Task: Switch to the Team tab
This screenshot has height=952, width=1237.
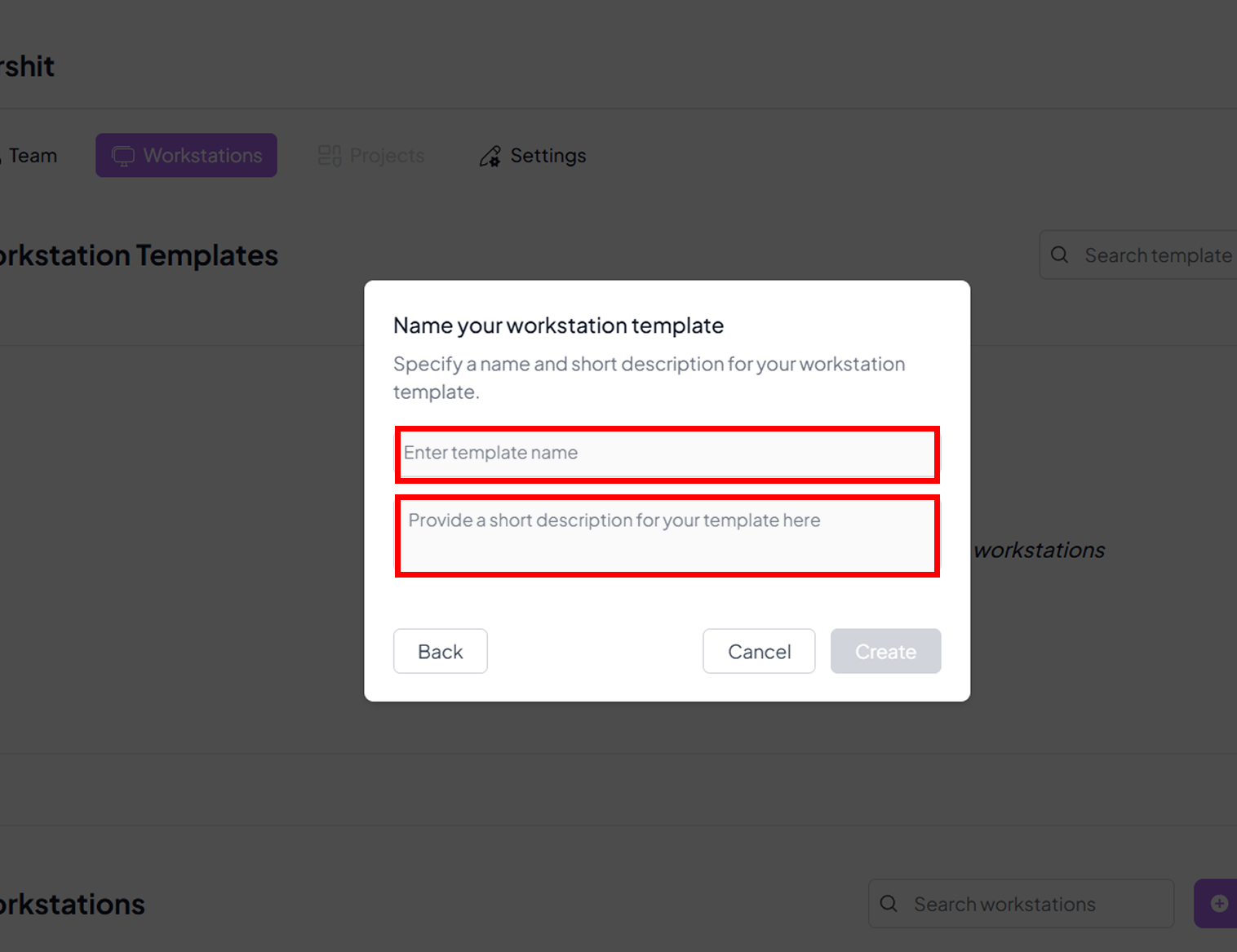Action: 33,156
